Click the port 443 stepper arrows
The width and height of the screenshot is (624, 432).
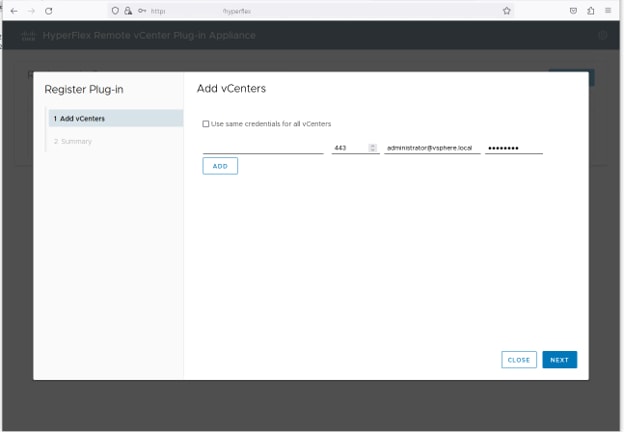372,148
